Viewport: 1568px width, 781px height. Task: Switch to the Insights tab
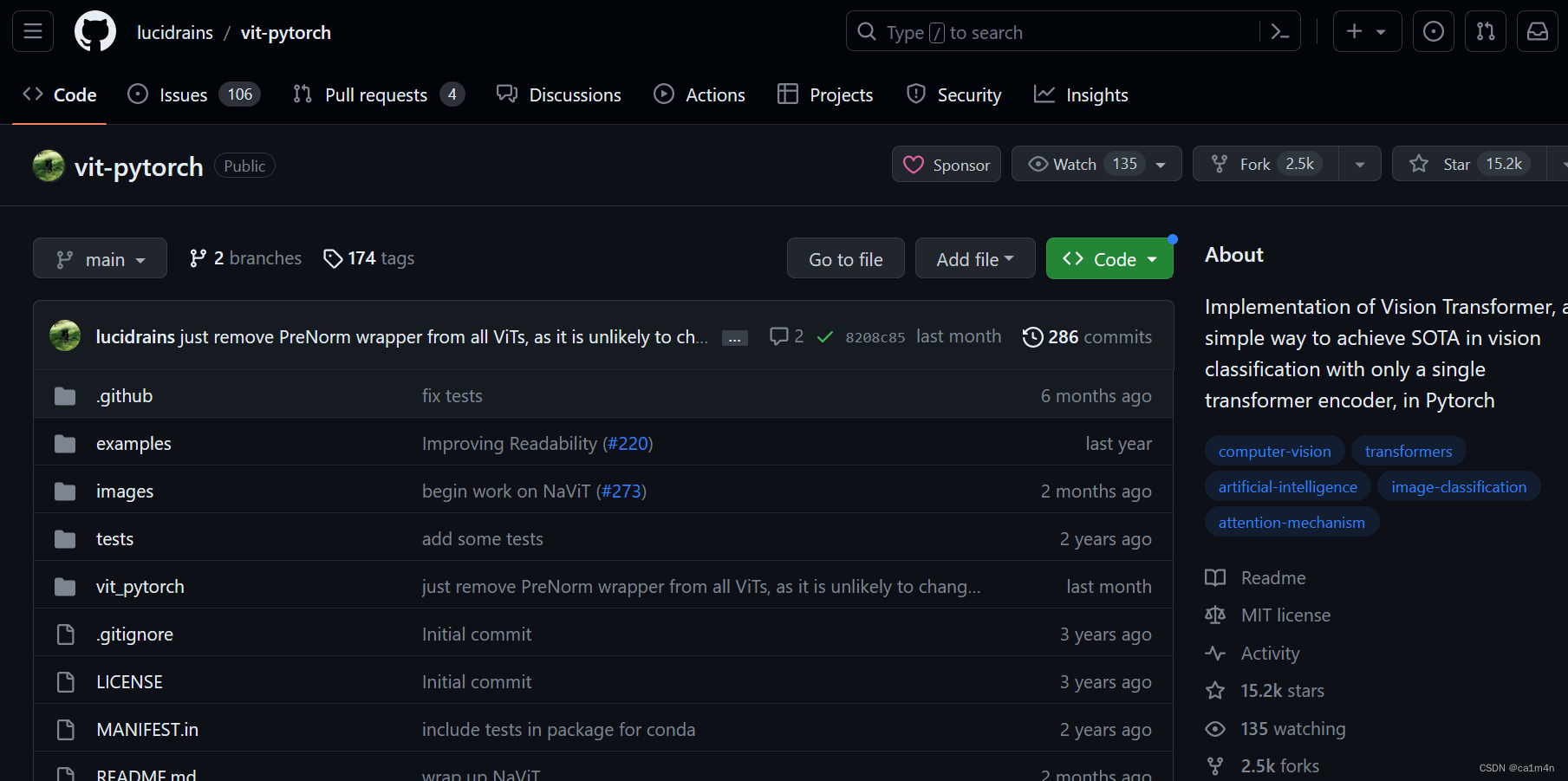[1081, 94]
